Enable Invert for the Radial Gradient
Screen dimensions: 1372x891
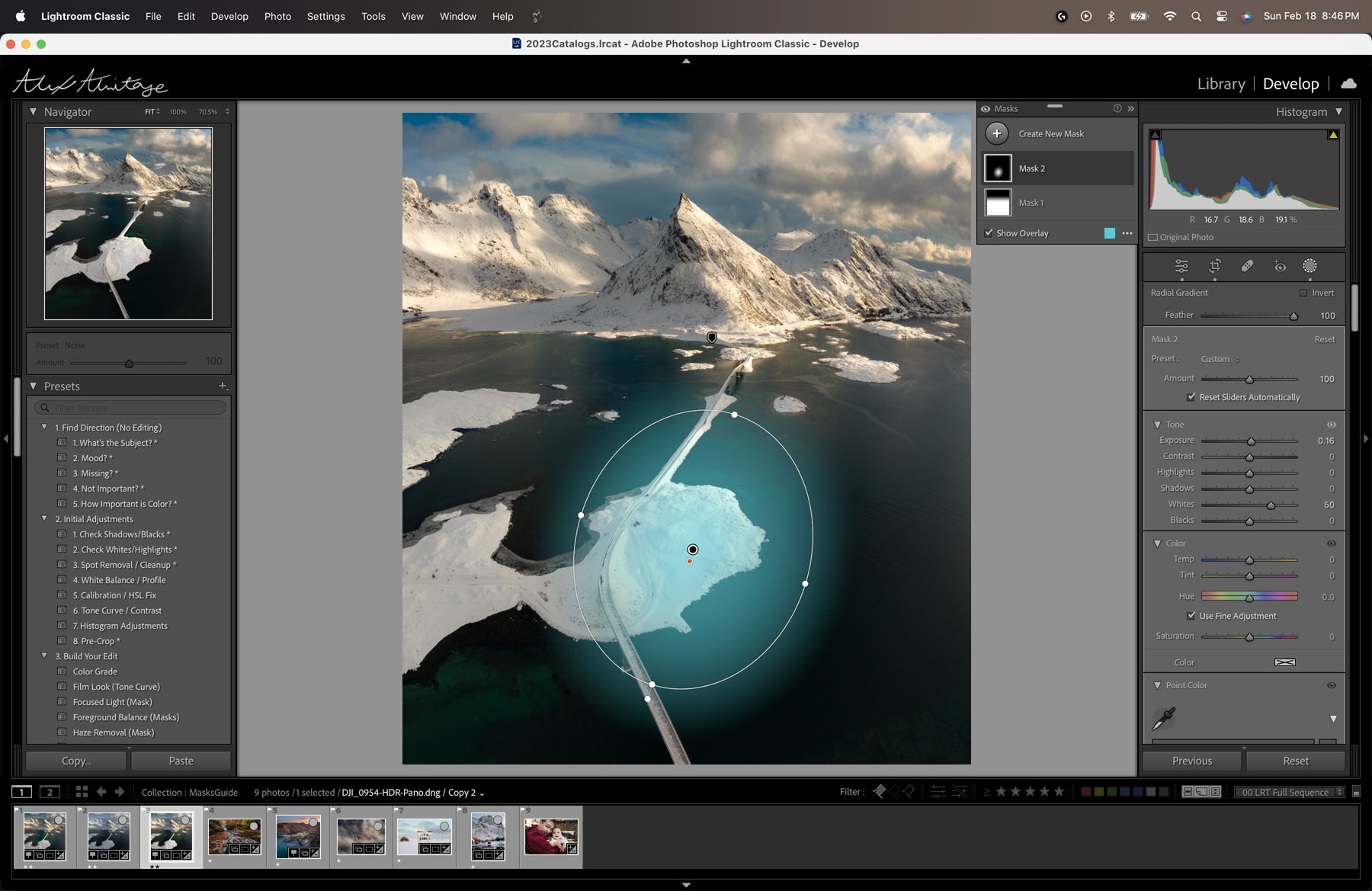click(1303, 293)
